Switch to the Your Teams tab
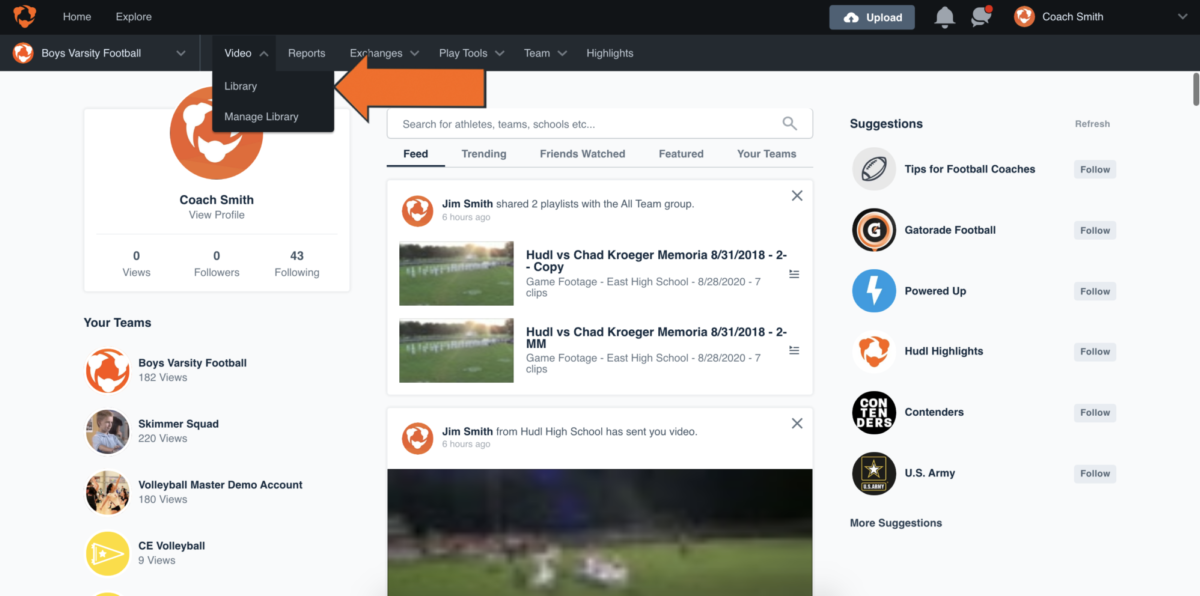The width and height of the screenshot is (1200, 596). pyautogui.click(x=766, y=153)
